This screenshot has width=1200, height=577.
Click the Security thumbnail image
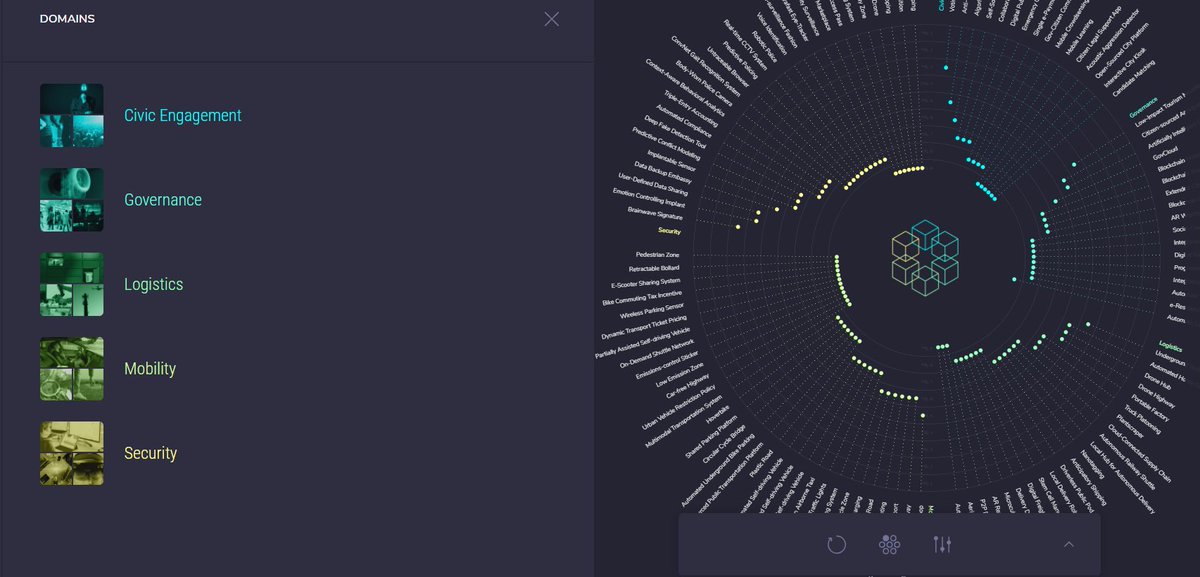point(71,452)
